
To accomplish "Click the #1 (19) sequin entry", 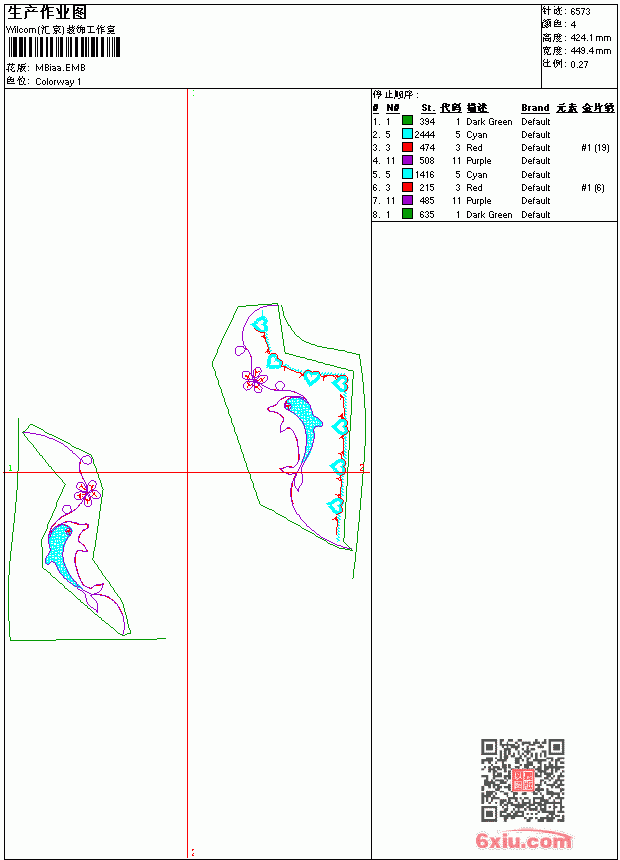I will point(595,148).
